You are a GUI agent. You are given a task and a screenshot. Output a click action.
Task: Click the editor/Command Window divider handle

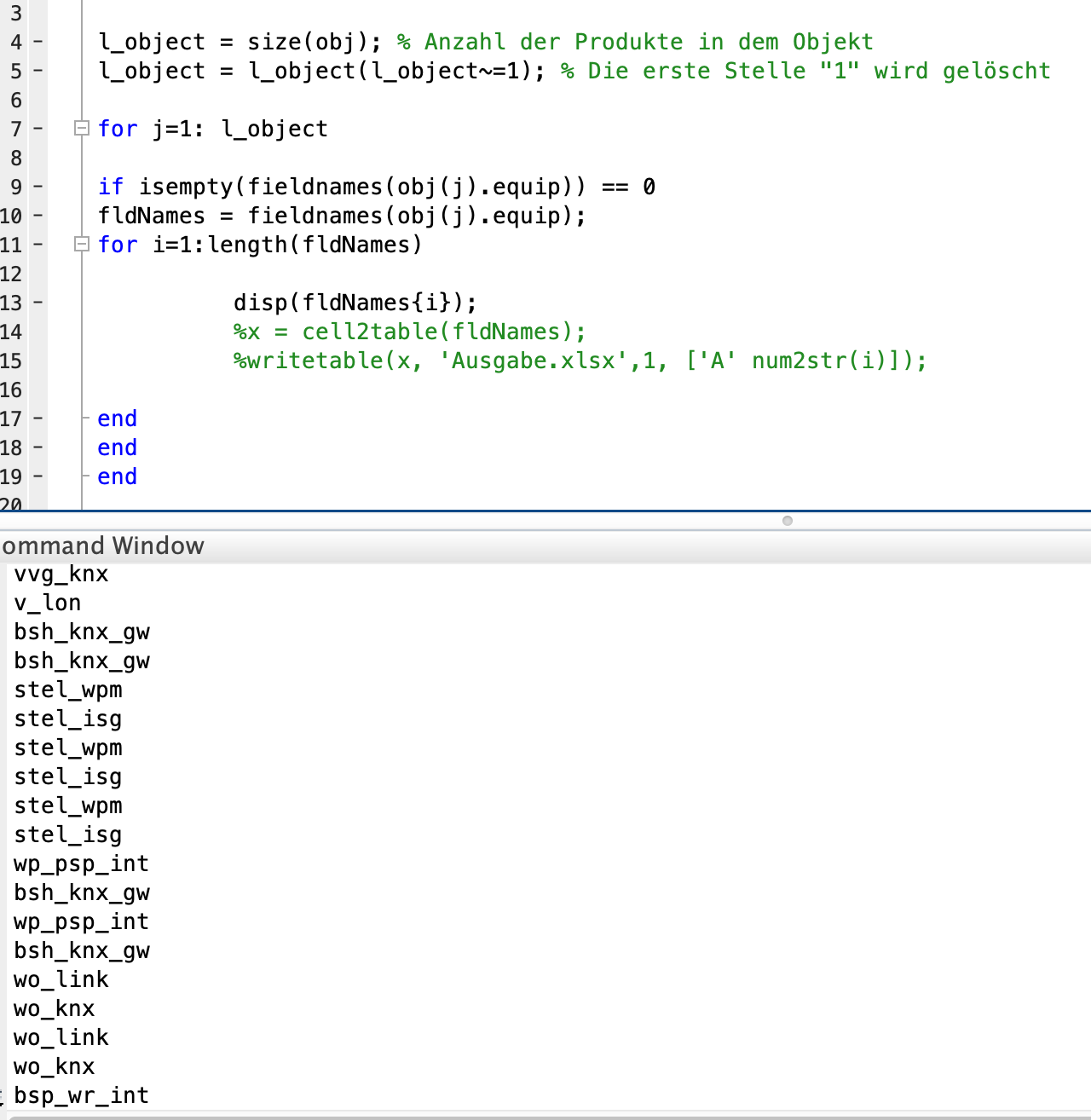coord(787,521)
